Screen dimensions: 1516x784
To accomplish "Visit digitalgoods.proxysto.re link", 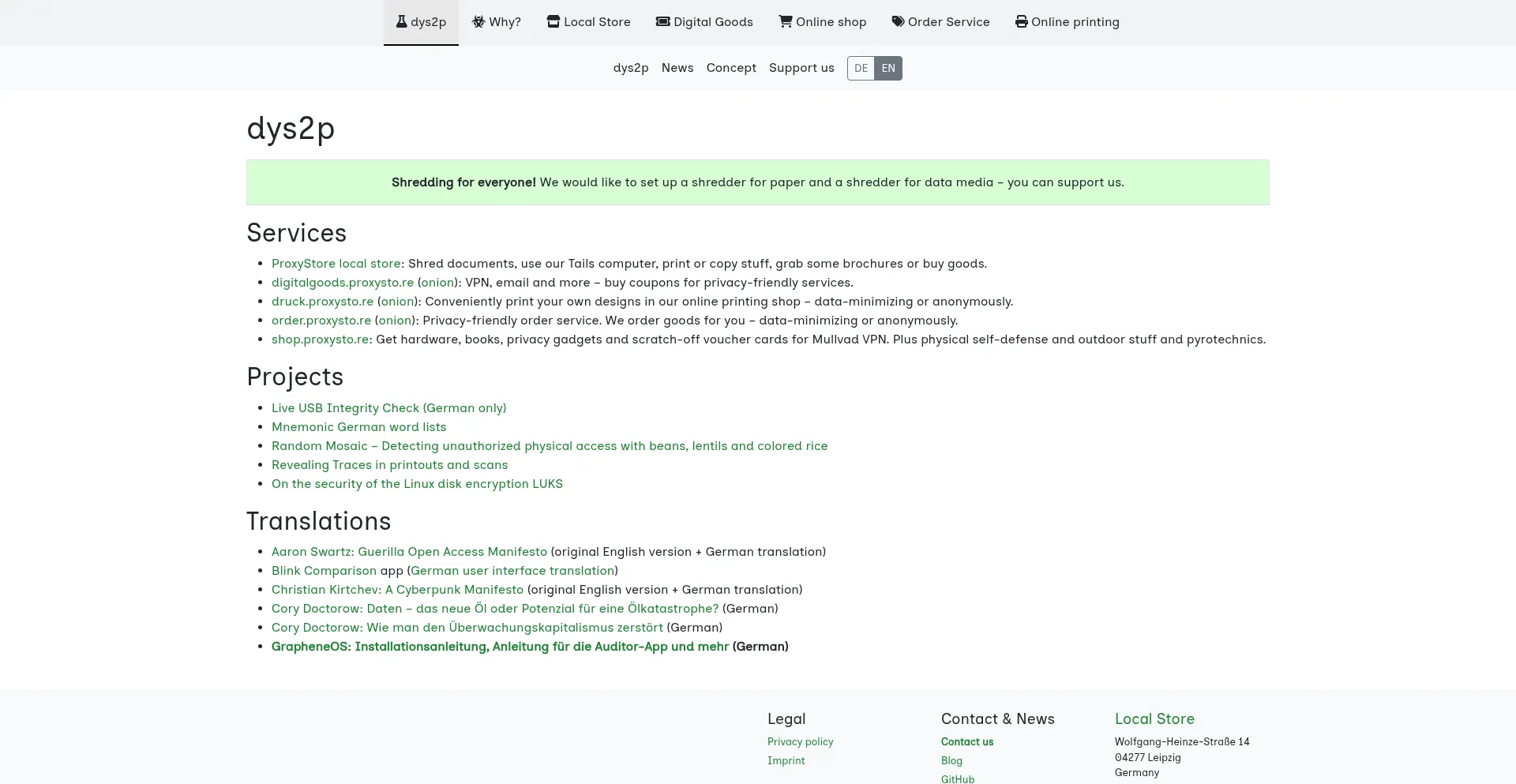I will point(343,283).
